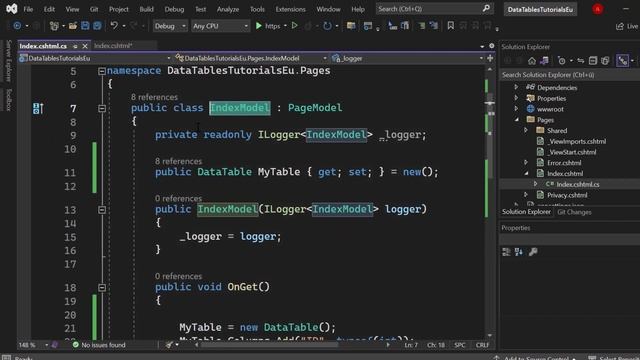The image size is (640, 360).
Task: Open the File menu
Action: (x=28, y=9)
